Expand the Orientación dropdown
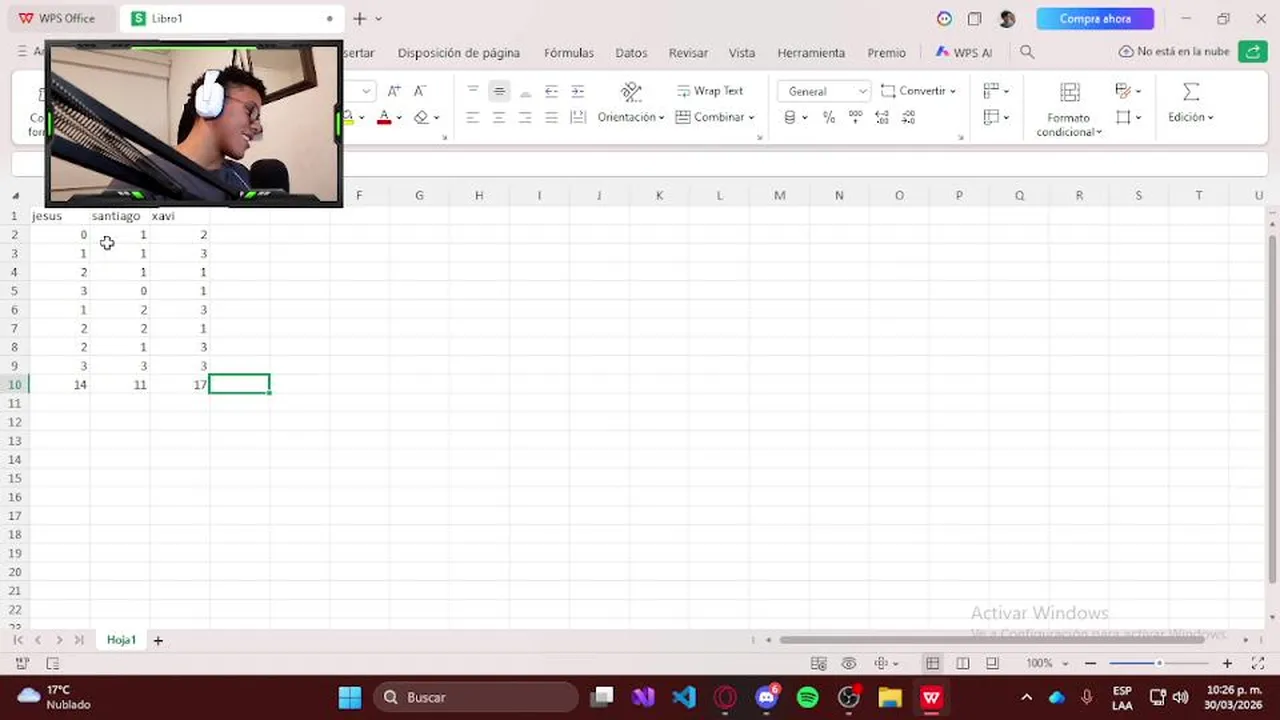 point(631,117)
